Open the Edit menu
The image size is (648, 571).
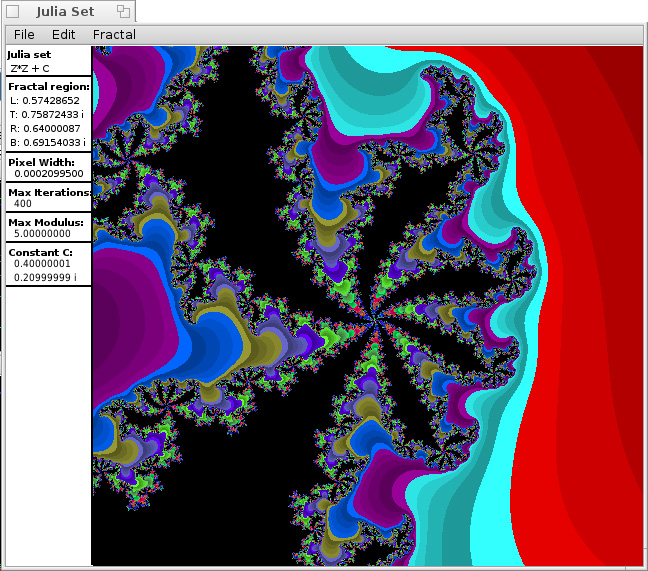point(64,35)
